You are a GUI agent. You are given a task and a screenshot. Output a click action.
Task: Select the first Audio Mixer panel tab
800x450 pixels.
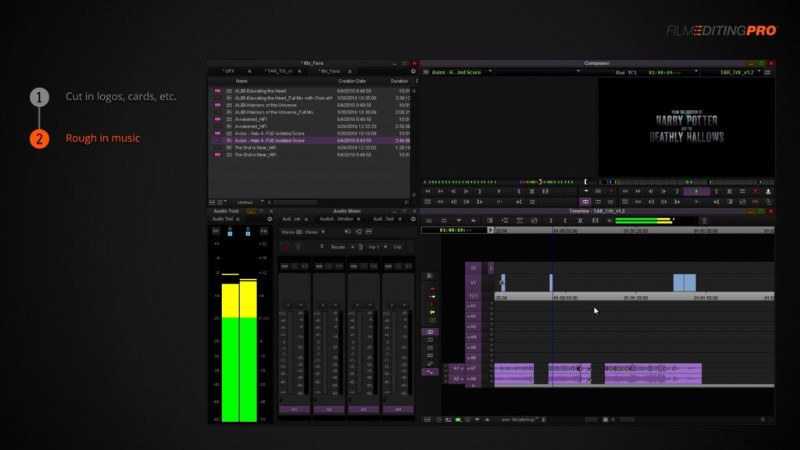point(291,219)
